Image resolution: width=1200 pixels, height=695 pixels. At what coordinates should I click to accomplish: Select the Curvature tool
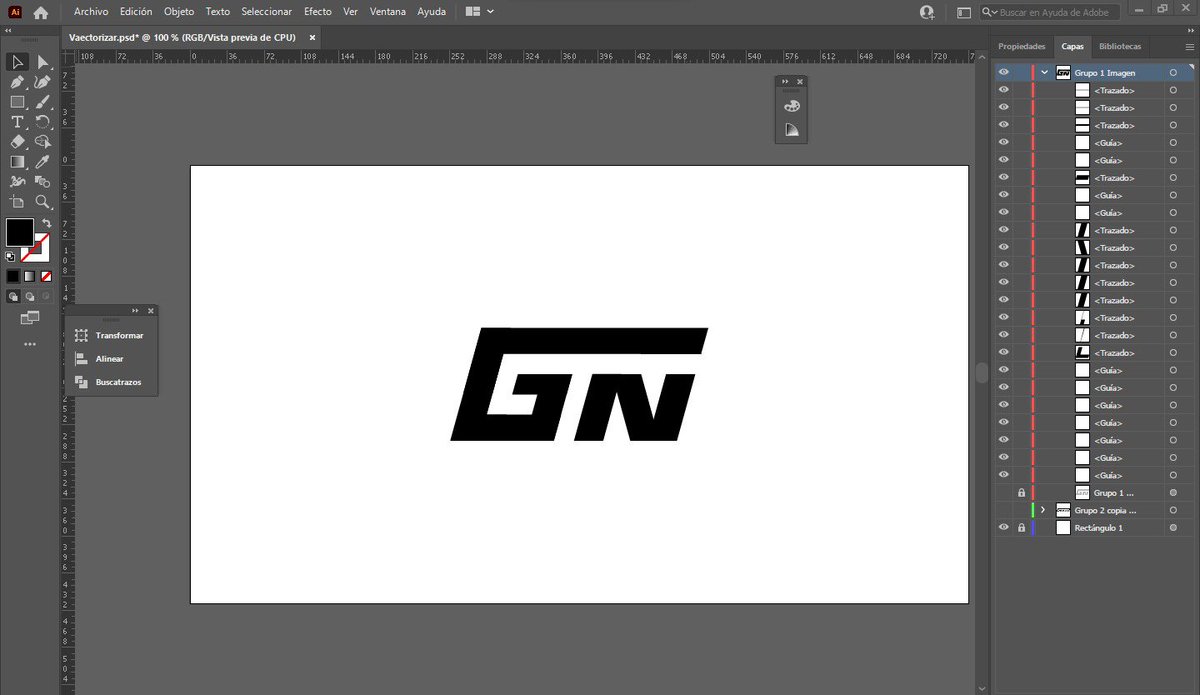(x=43, y=82)
